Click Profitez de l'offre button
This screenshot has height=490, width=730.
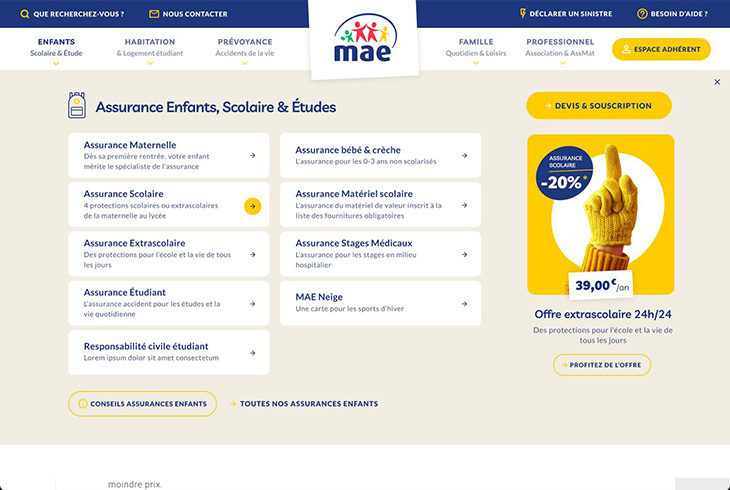[602, 365]
